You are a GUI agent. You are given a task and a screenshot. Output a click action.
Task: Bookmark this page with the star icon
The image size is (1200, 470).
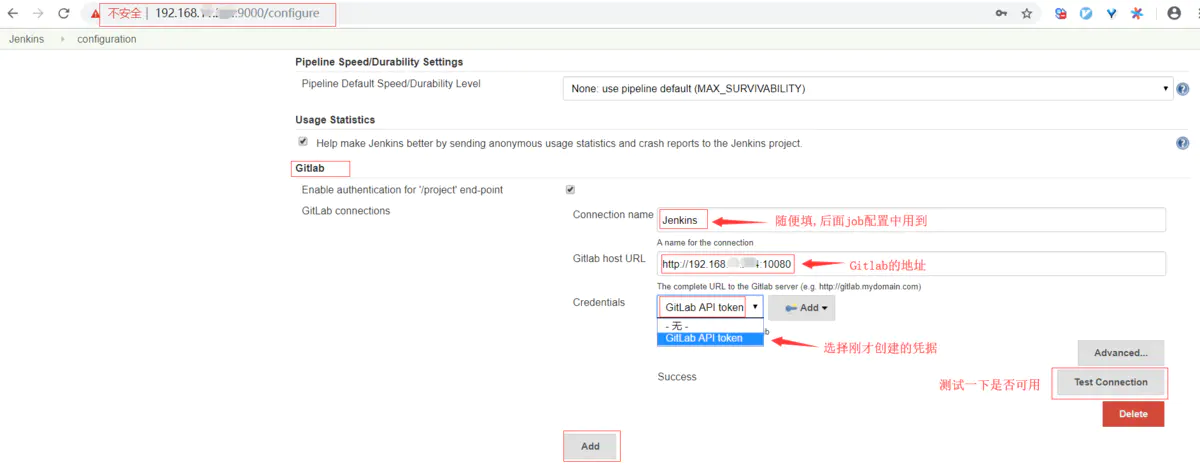(x=1027, y=14)
